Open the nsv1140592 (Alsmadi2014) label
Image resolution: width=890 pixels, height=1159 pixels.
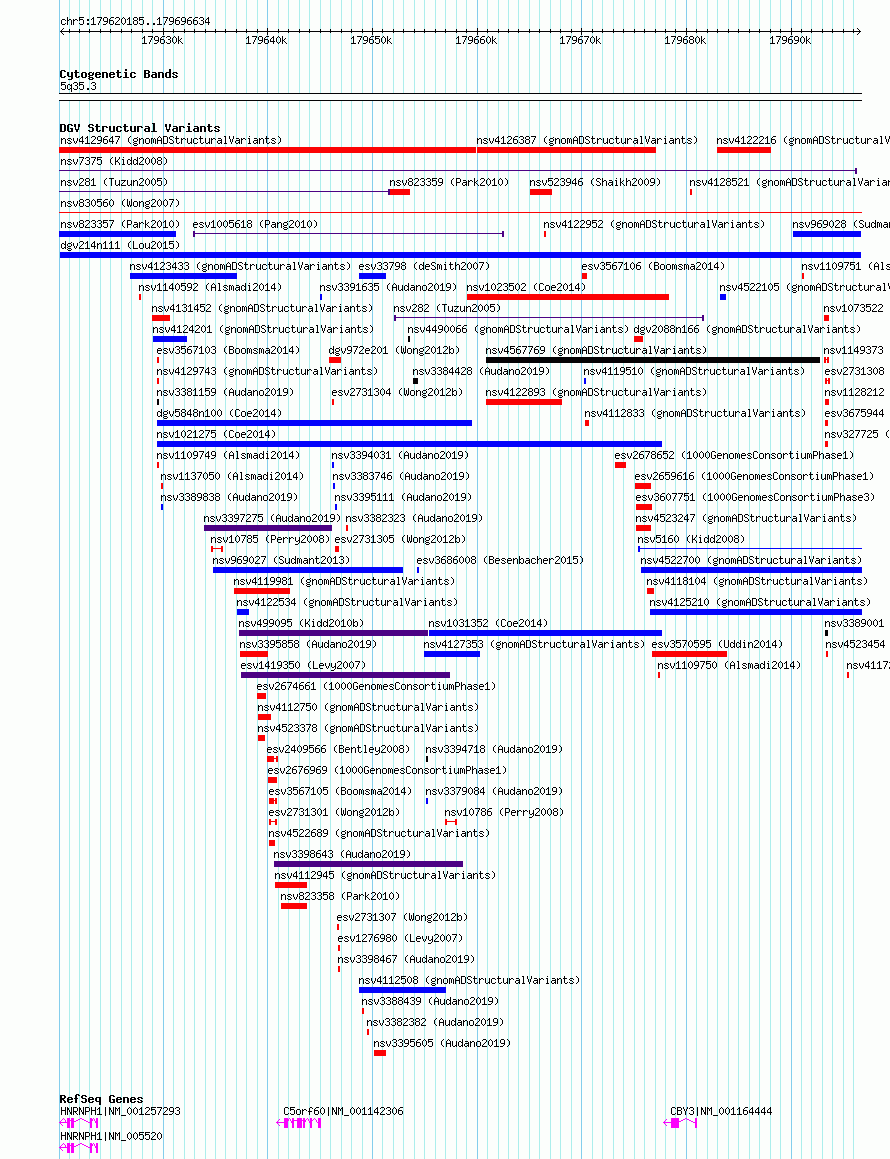tap(210, 288)
